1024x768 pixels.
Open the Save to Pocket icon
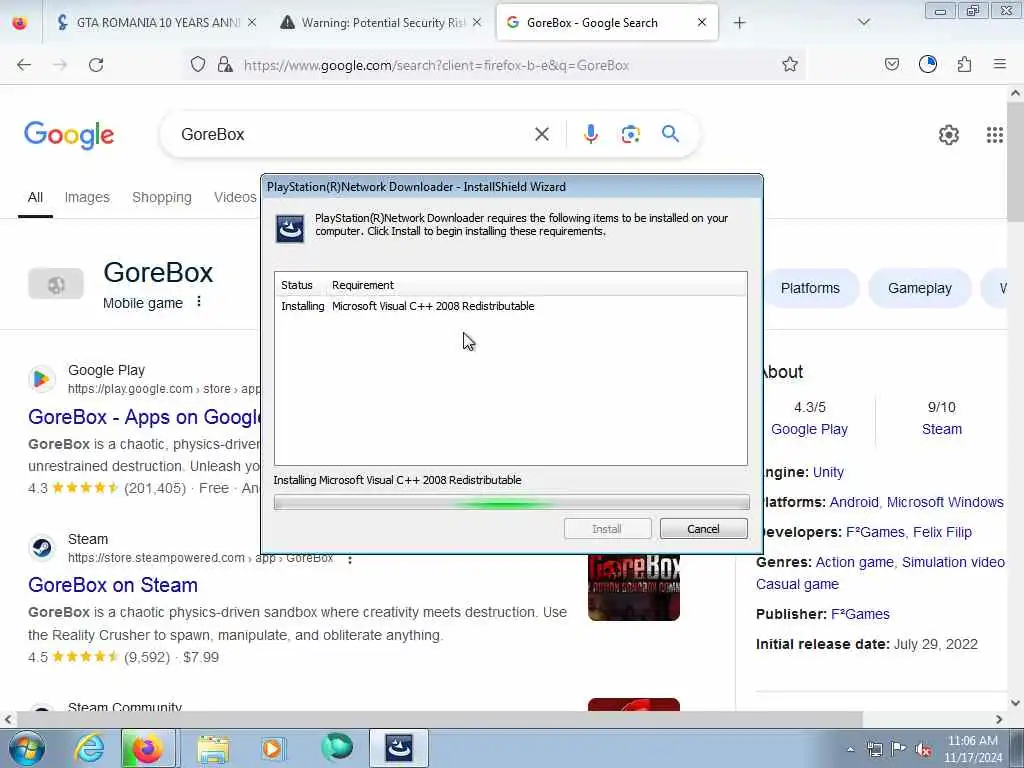tap(891, 64)
